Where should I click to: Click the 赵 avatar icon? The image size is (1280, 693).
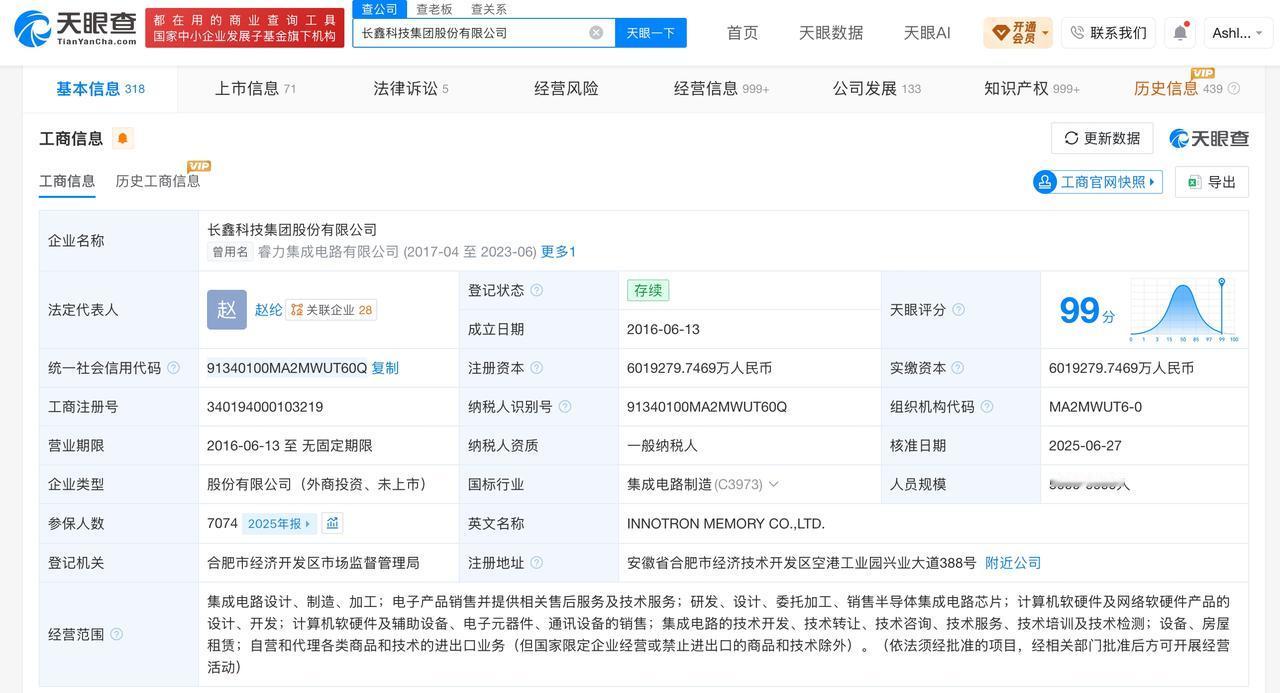[227, 310]
